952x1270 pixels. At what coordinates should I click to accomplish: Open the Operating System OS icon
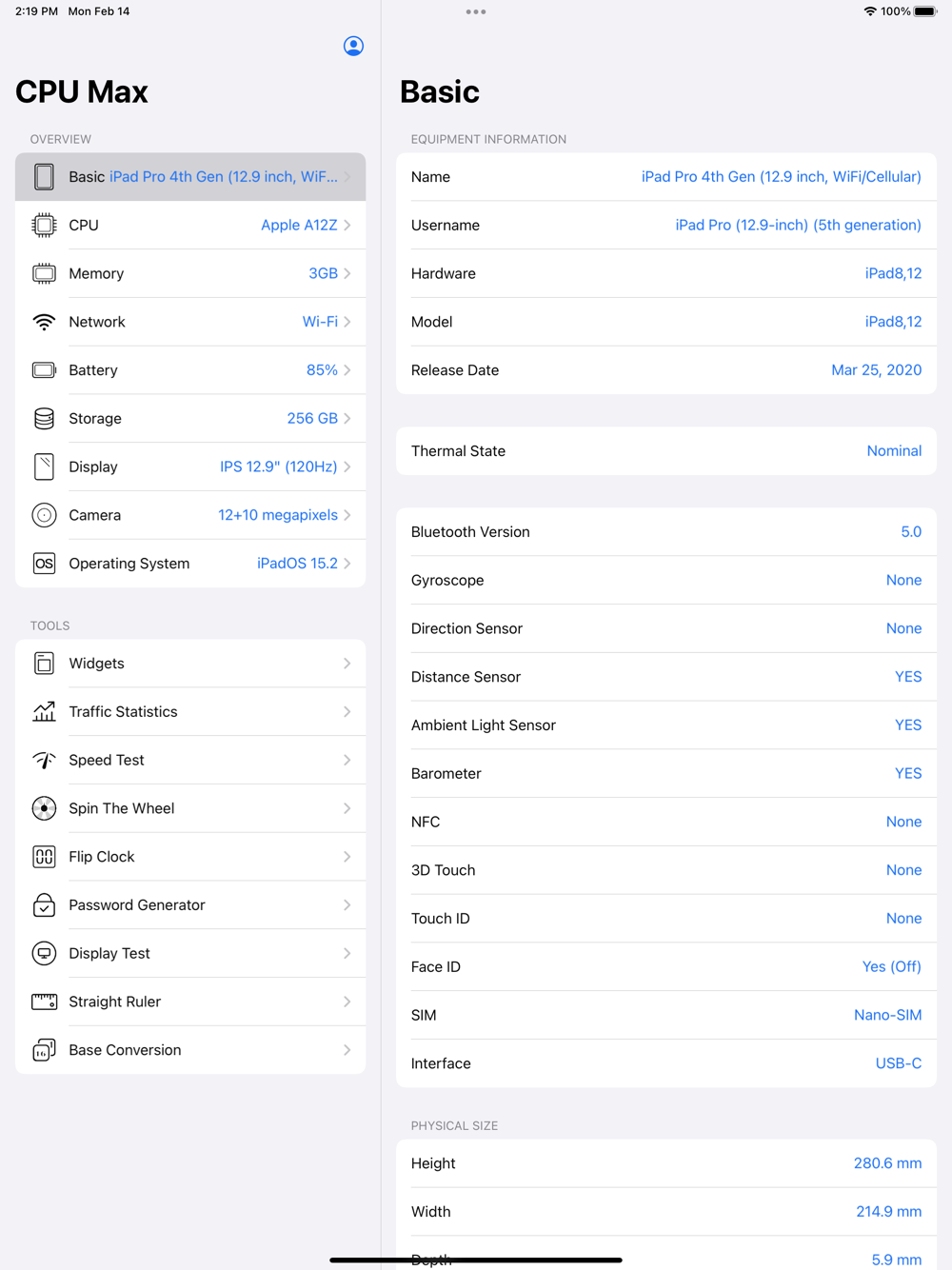point(44,564)
